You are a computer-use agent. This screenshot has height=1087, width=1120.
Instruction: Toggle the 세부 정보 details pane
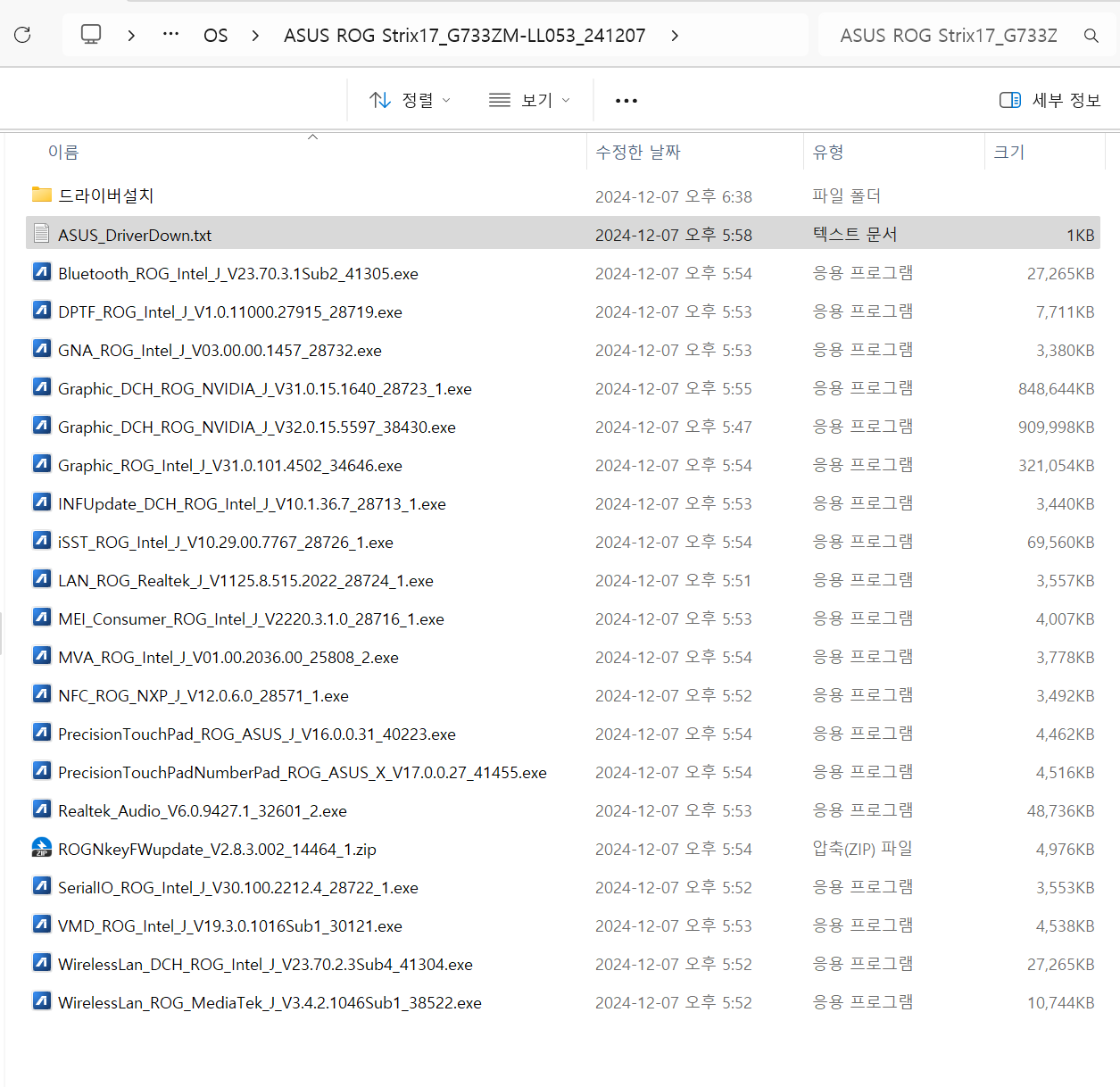[x=1050, y=100]
